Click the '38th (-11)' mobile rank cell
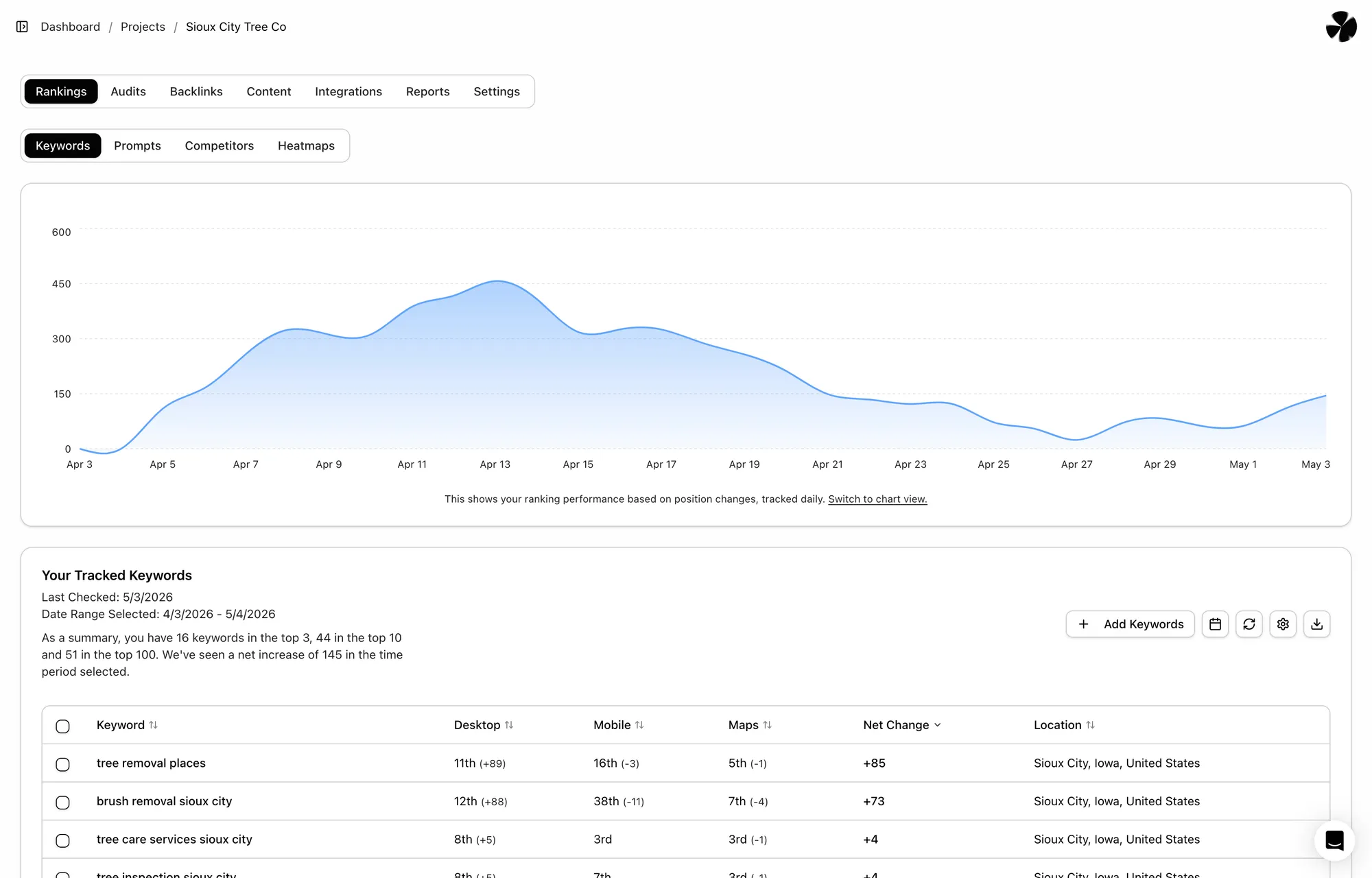Viewport: 1372px width, 878px height. click(x=619, y=801)
